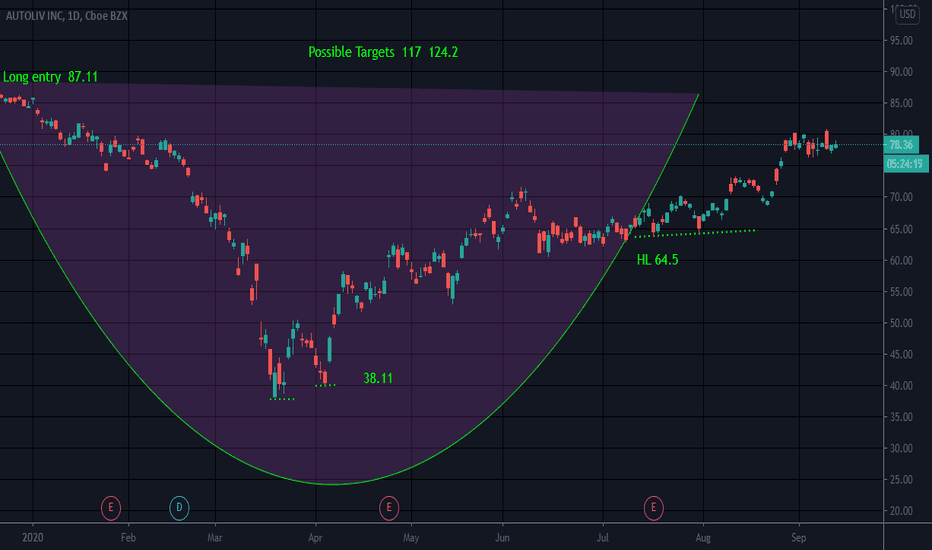This screenshot has height=550, width=932.
Task: Click the 25.00 price axis label
Action: click(901, 480)
